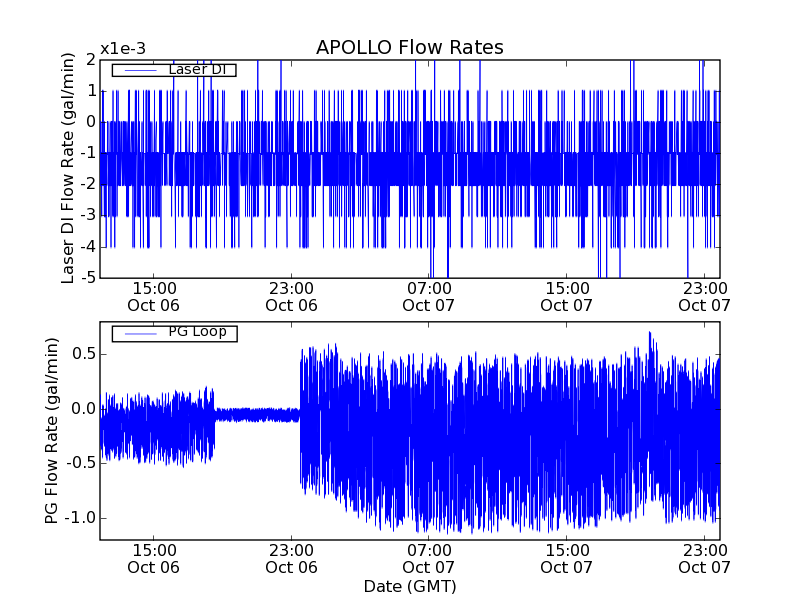Click the 0.5 y-axis tick on lower plot
The width and height of the screenshot is (800, 600).
pyautogui.click(x=82, y=354)
